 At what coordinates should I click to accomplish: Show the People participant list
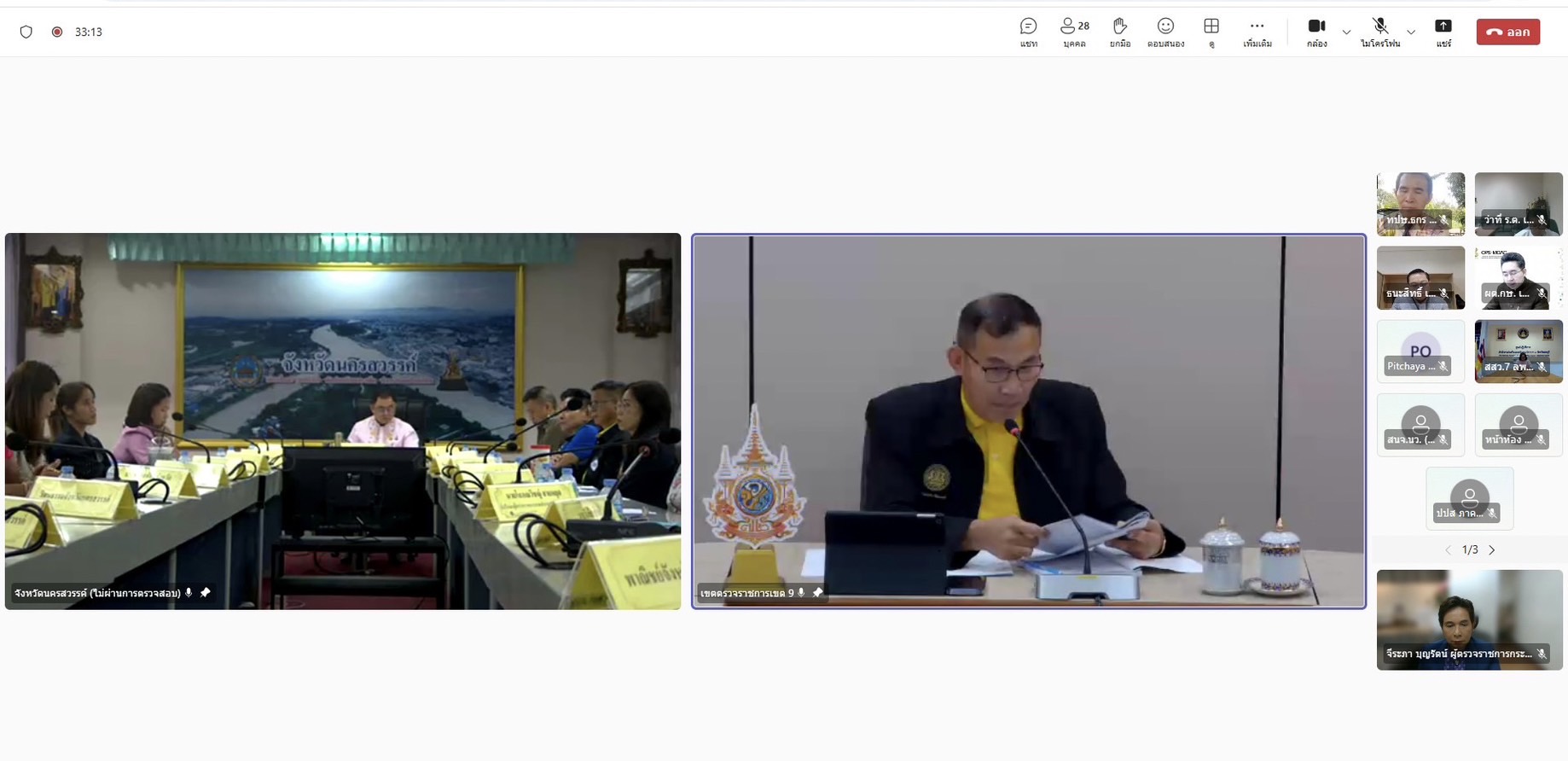tap(1074, 32)
